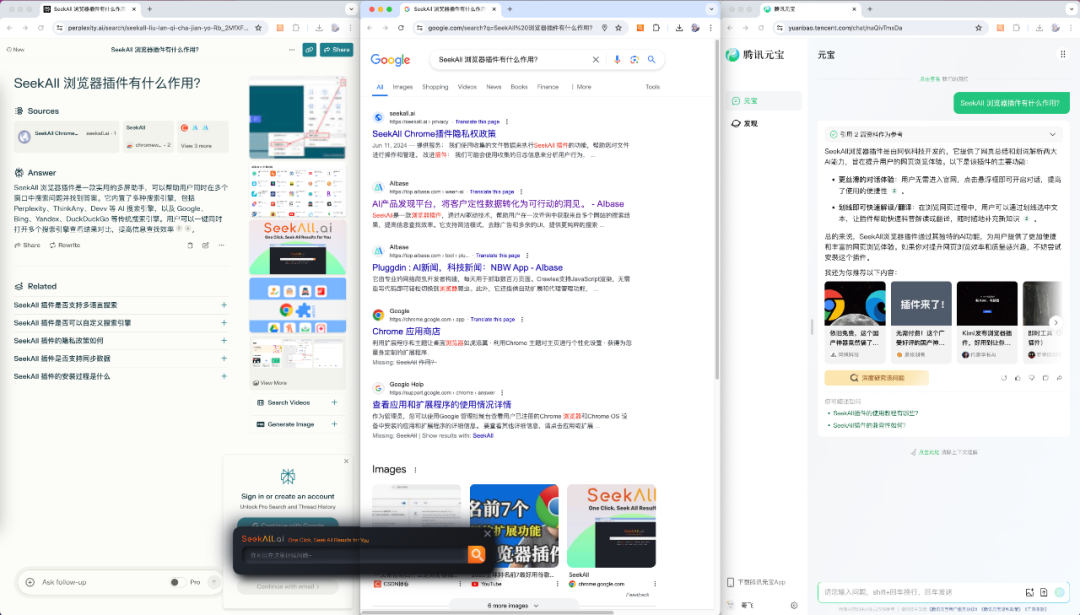
Task: Switch to the Videos tab in Google
Action: click(x=467, y=87)
